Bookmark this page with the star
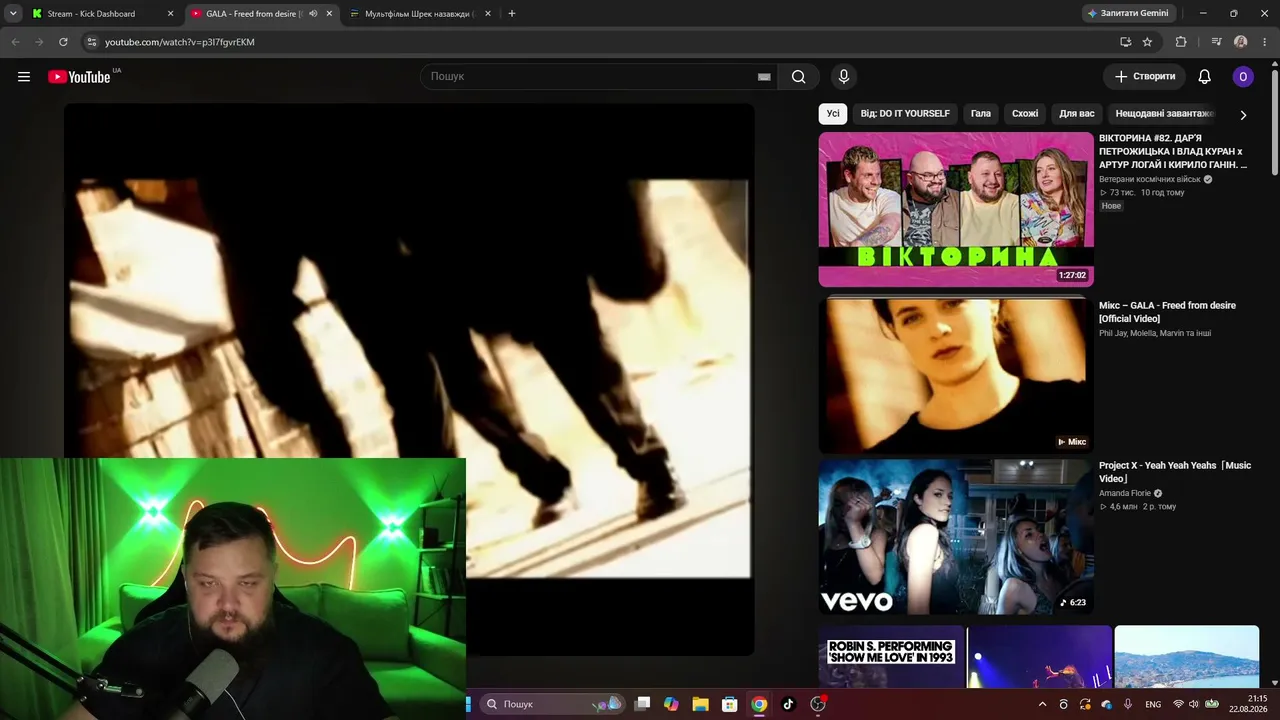This screenshot has width=1280, height=720. click(x=1147, y=42)
